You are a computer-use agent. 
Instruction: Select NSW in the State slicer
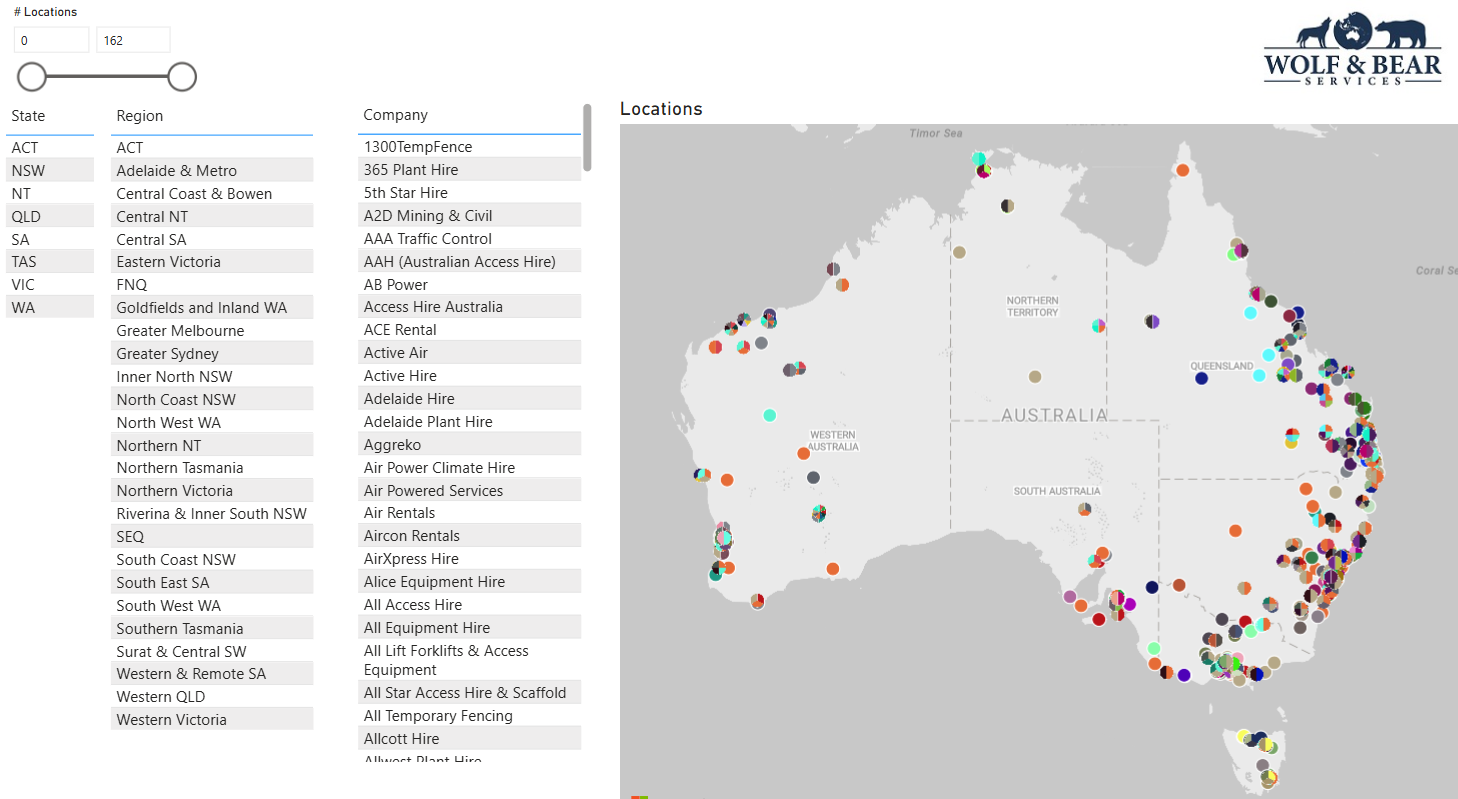(x=50, y=171)
